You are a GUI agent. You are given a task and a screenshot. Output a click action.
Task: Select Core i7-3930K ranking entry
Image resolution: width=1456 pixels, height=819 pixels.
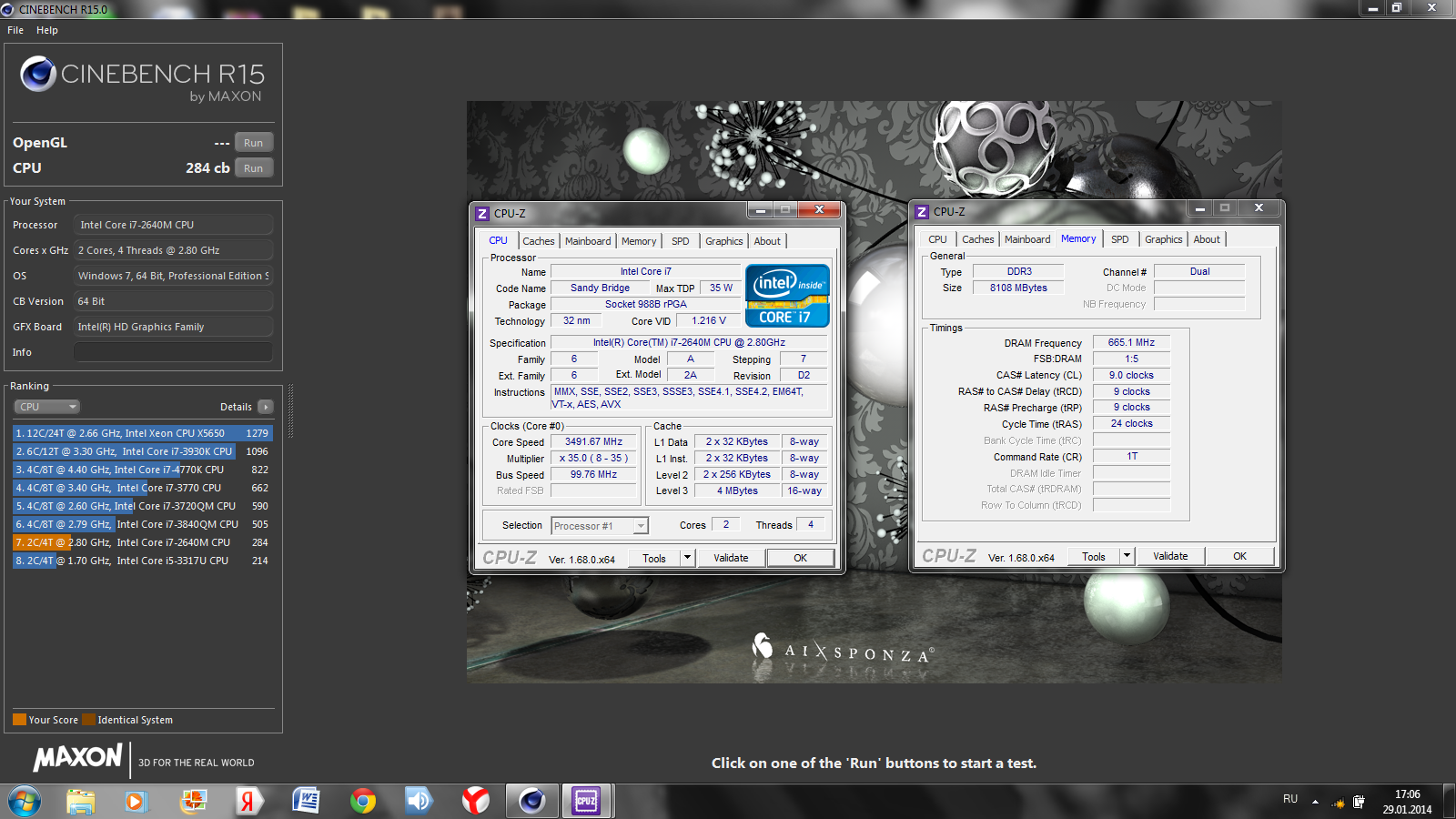(142, 451)
